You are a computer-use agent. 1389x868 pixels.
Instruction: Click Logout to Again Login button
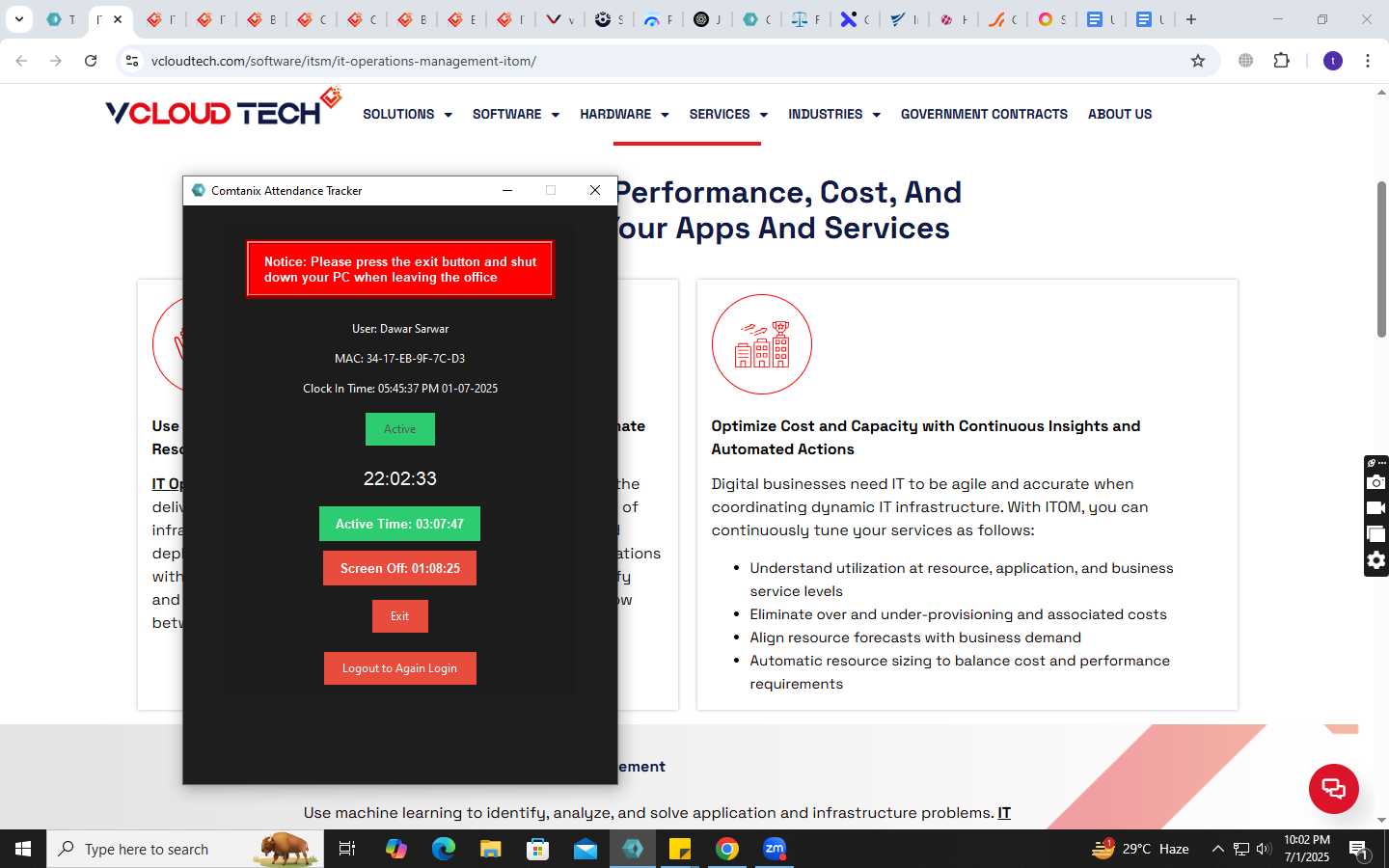click(399, 668)
